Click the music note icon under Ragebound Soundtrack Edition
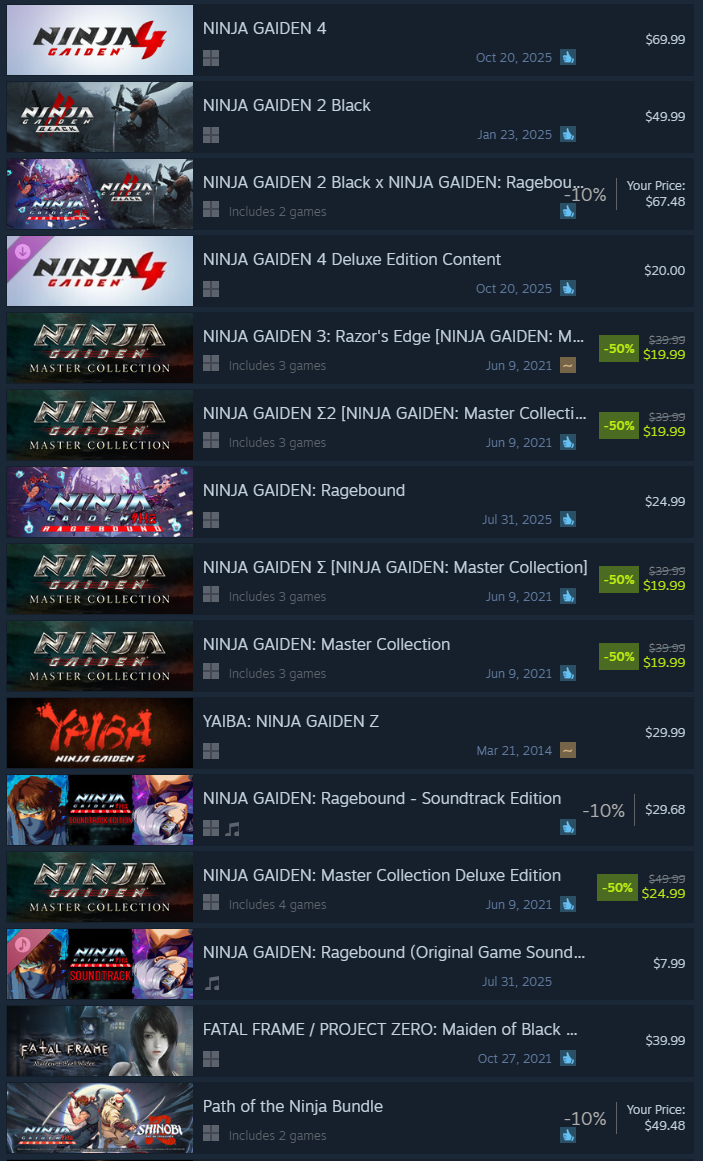Image resolution: width=703 pixels, height=1161 pixels. (232, 829)
